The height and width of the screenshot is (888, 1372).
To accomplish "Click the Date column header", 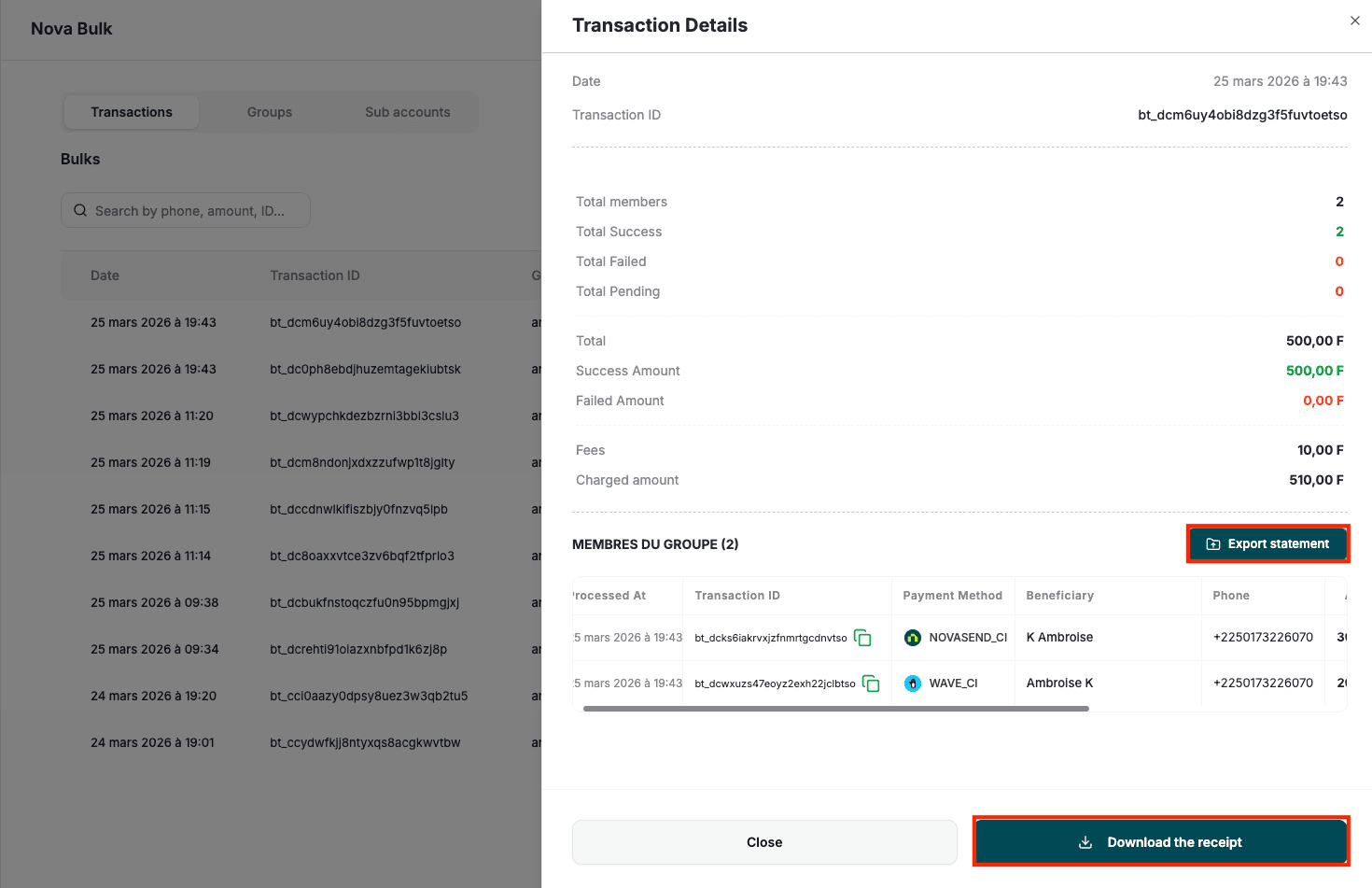I will tap(105, 275).
